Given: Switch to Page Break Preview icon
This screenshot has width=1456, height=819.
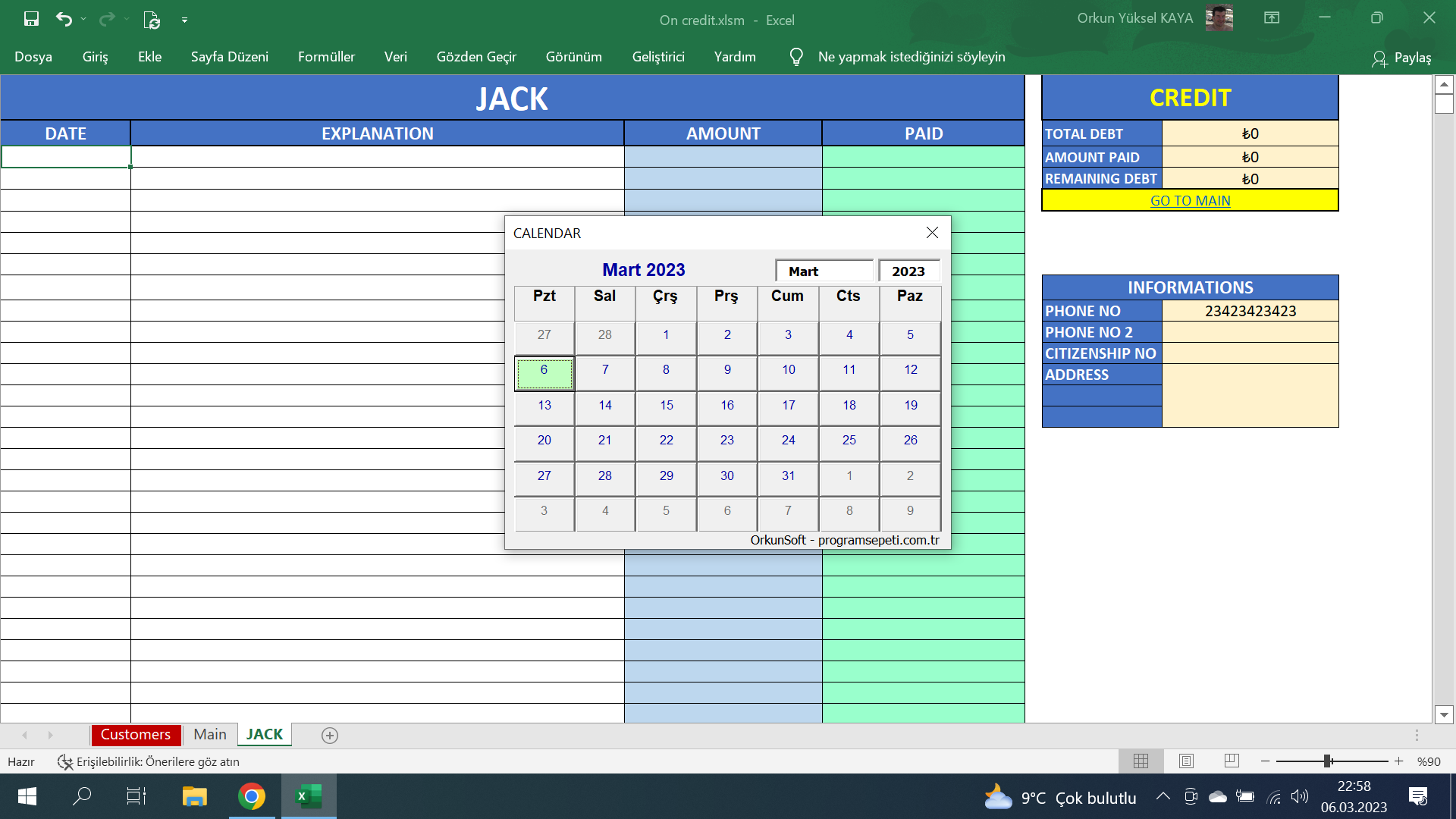Looking at the screenshot, I should point(1232,761).
